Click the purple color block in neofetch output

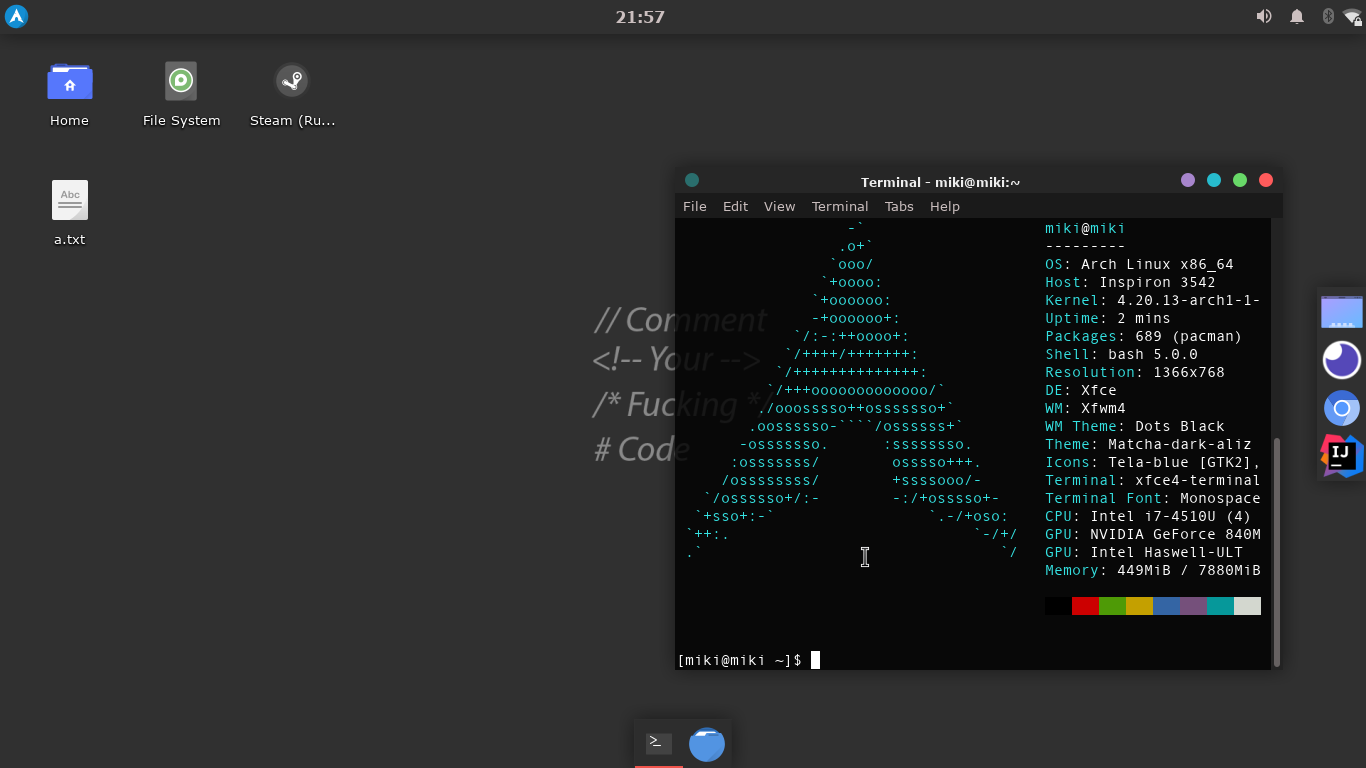click(1193, 606)
